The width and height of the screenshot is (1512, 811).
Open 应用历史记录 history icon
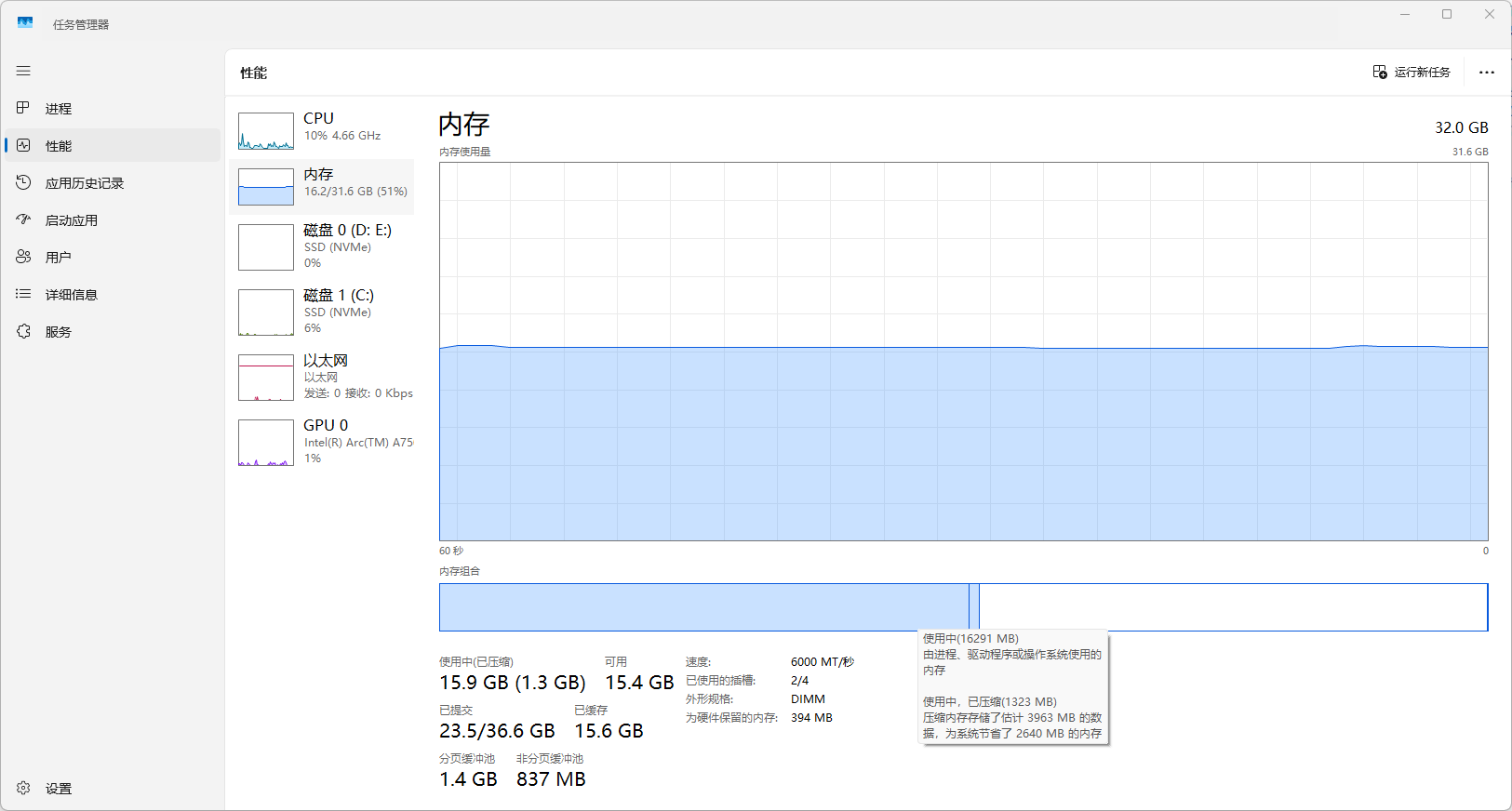pyautogui.click(x=23, y=182)
